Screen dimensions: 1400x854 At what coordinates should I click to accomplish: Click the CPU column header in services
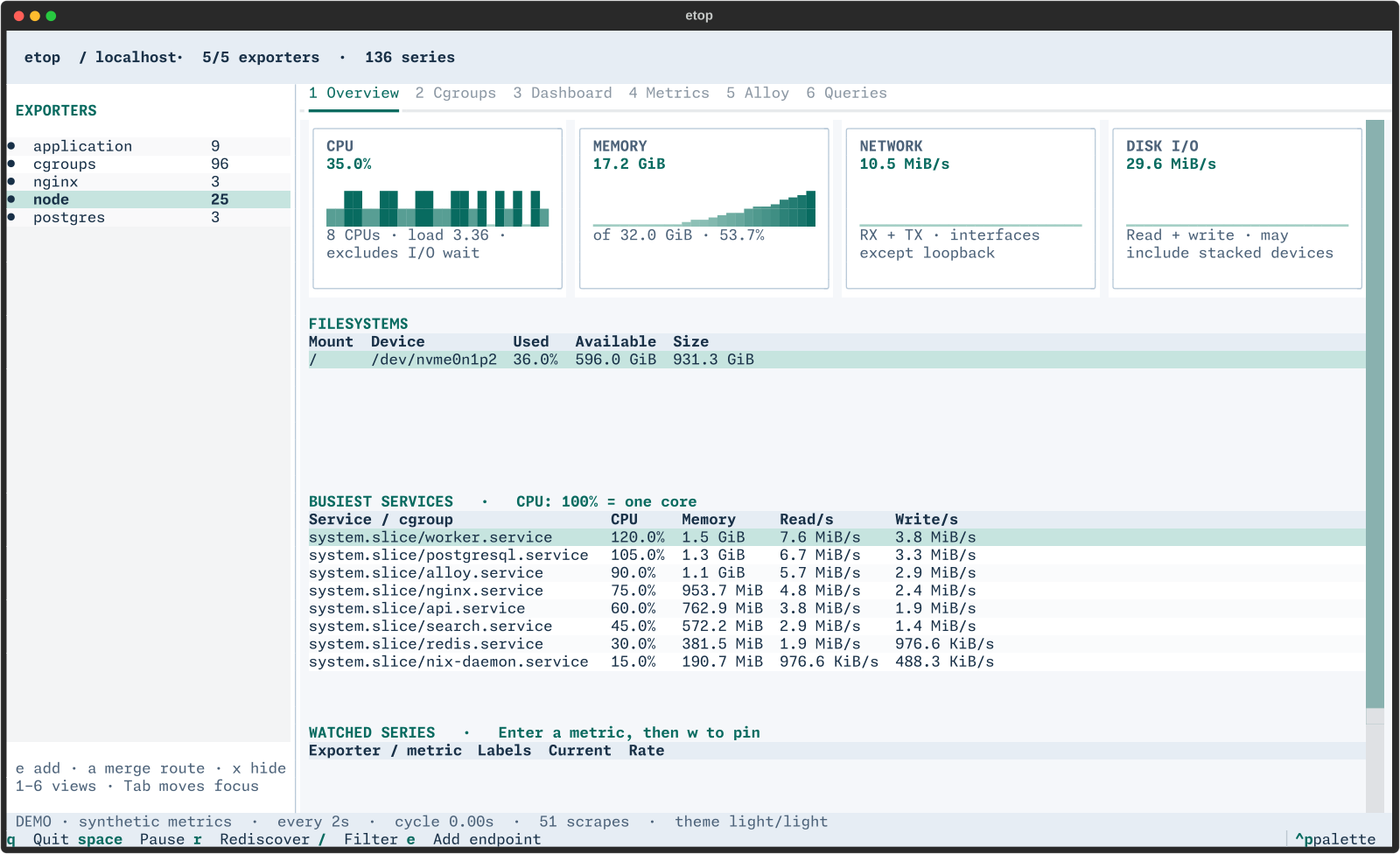[x=624, y=520]
